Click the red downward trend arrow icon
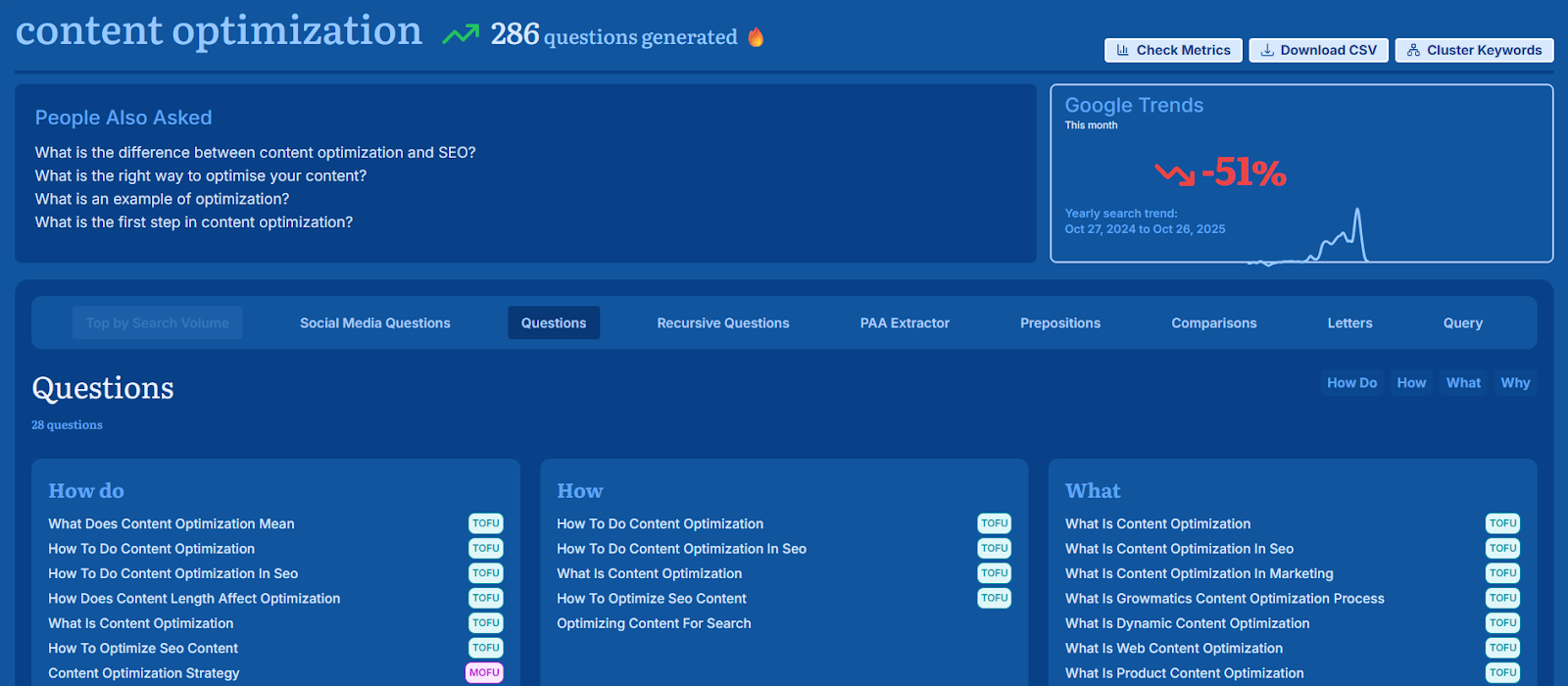 point(1174,174)
